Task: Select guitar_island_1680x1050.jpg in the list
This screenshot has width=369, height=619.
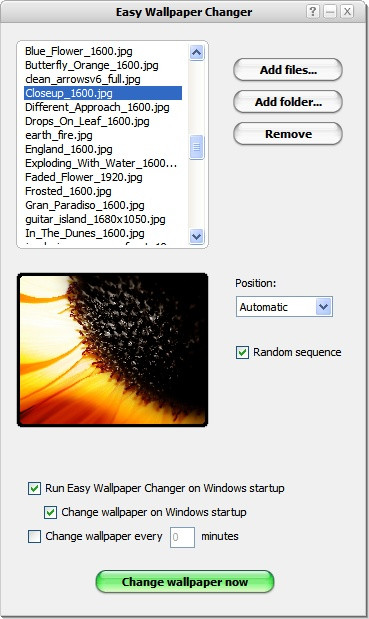Action: pos(103,219)
